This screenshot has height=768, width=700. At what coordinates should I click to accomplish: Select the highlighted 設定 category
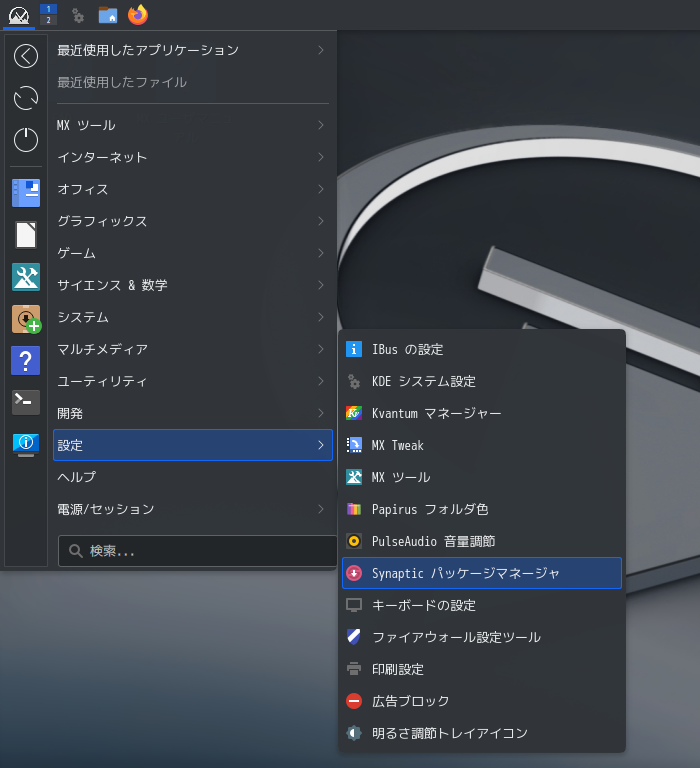(x=193, y=445)
